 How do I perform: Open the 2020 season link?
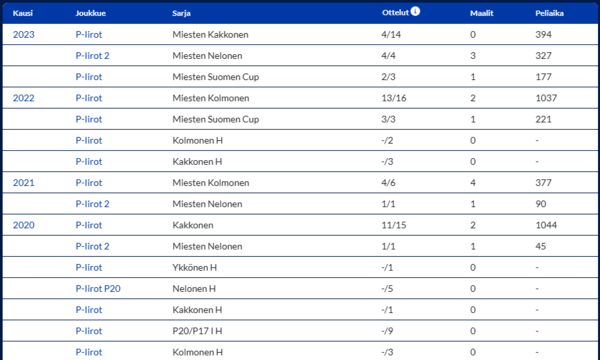click(x=24, y=225)
